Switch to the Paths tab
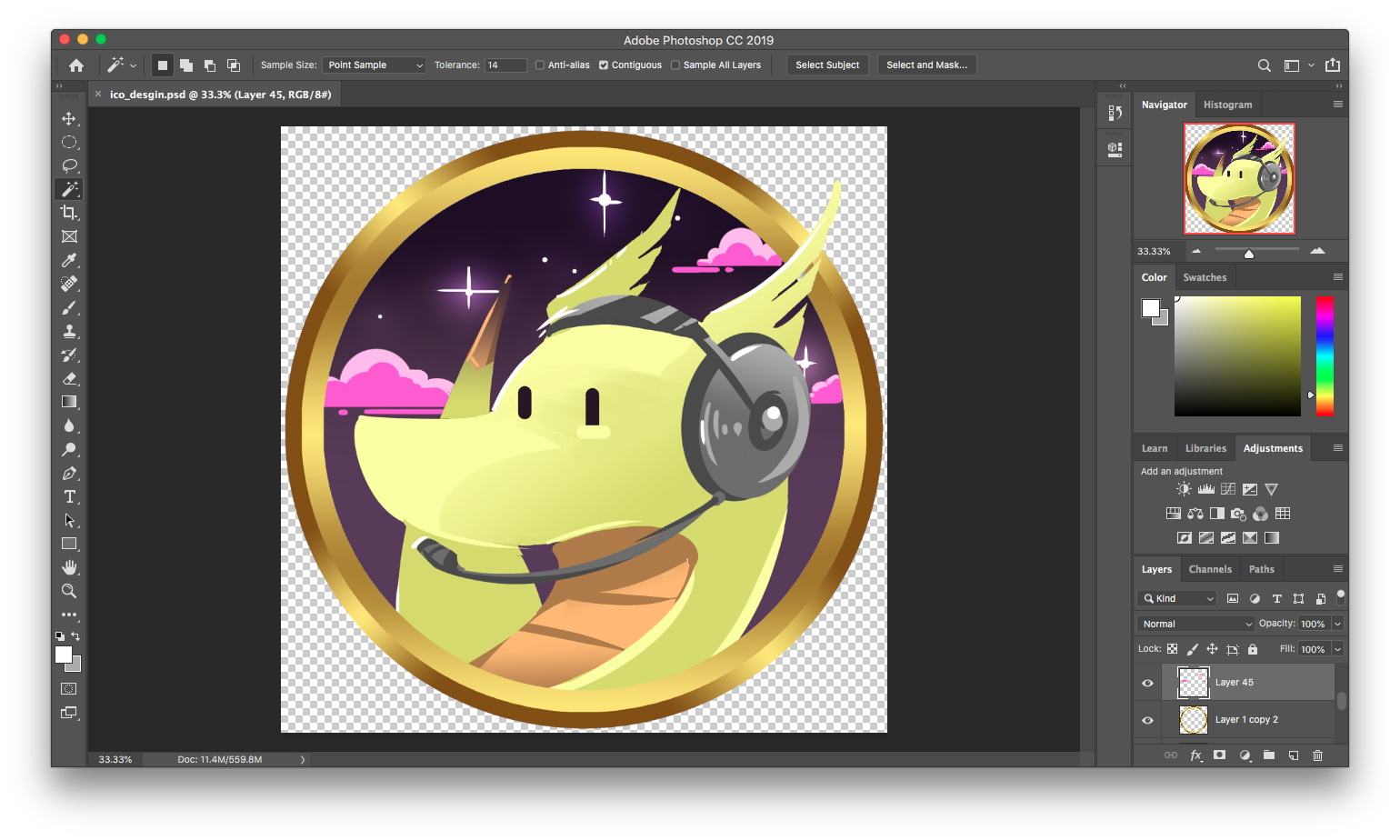The image size is (1400, 840). click(x=1261, y=569)
